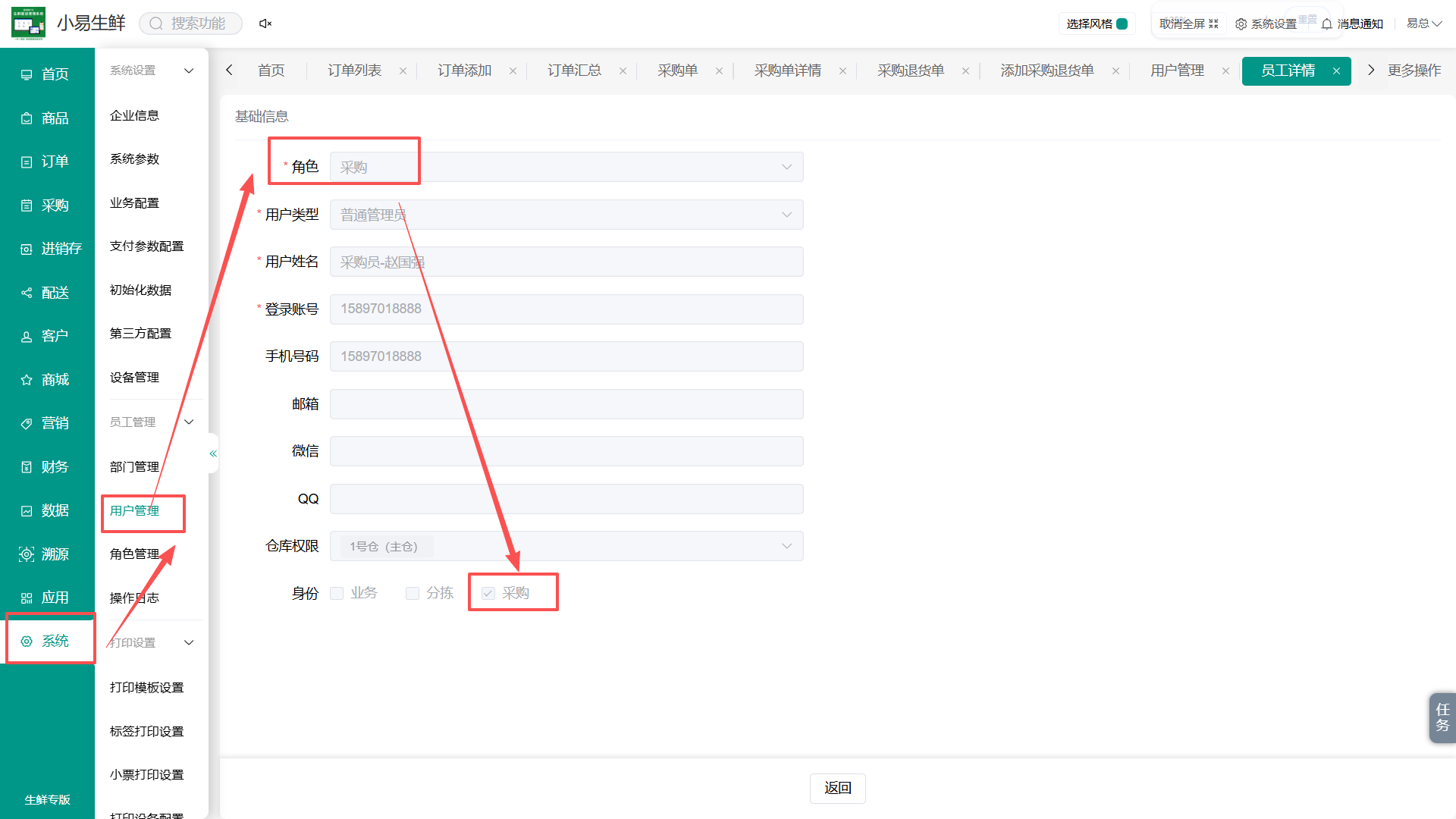1456x819 pixels.
Task: Switch to the 添加采购退货单 tab
Action: point(1046,71)
